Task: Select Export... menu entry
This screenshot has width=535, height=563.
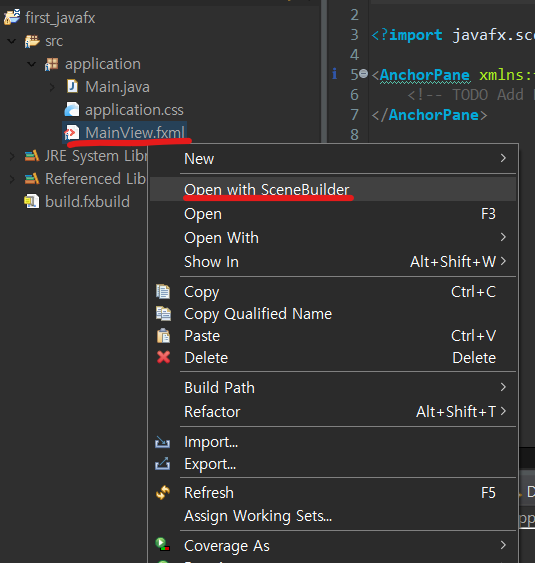Action: (x=333, y=464)
